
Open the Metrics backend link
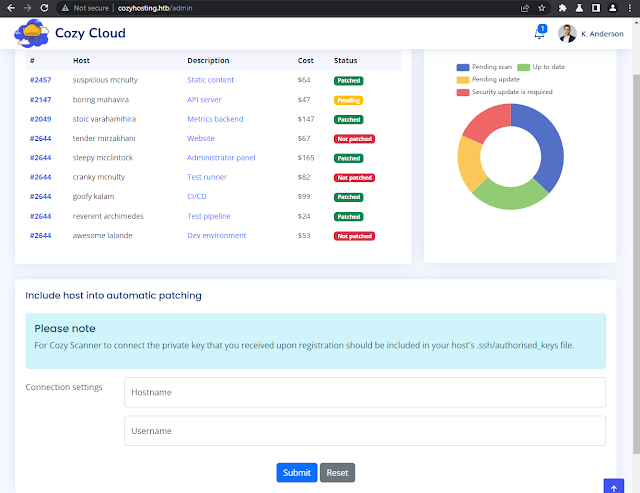pyautogui.click(x=215, y=119)
